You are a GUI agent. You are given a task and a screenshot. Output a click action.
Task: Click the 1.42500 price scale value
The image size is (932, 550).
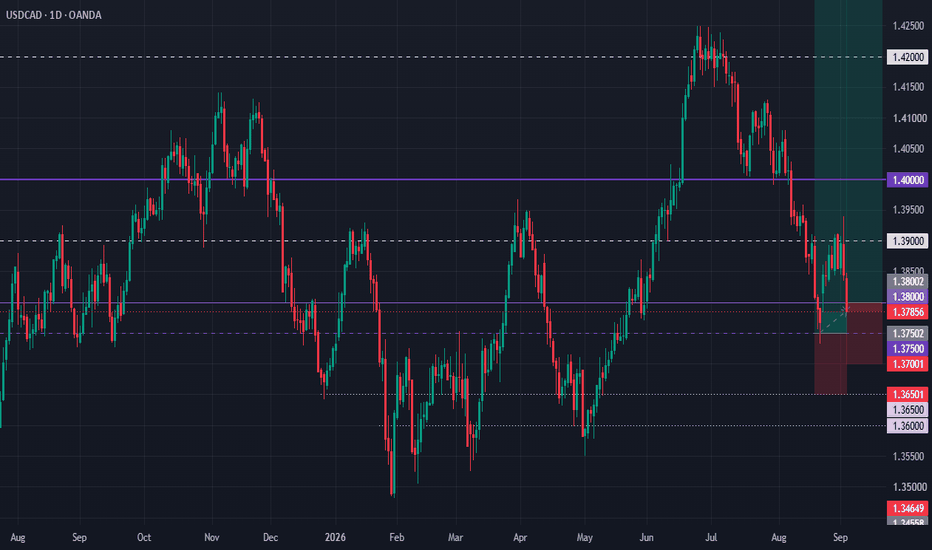[x=908, y=26]
